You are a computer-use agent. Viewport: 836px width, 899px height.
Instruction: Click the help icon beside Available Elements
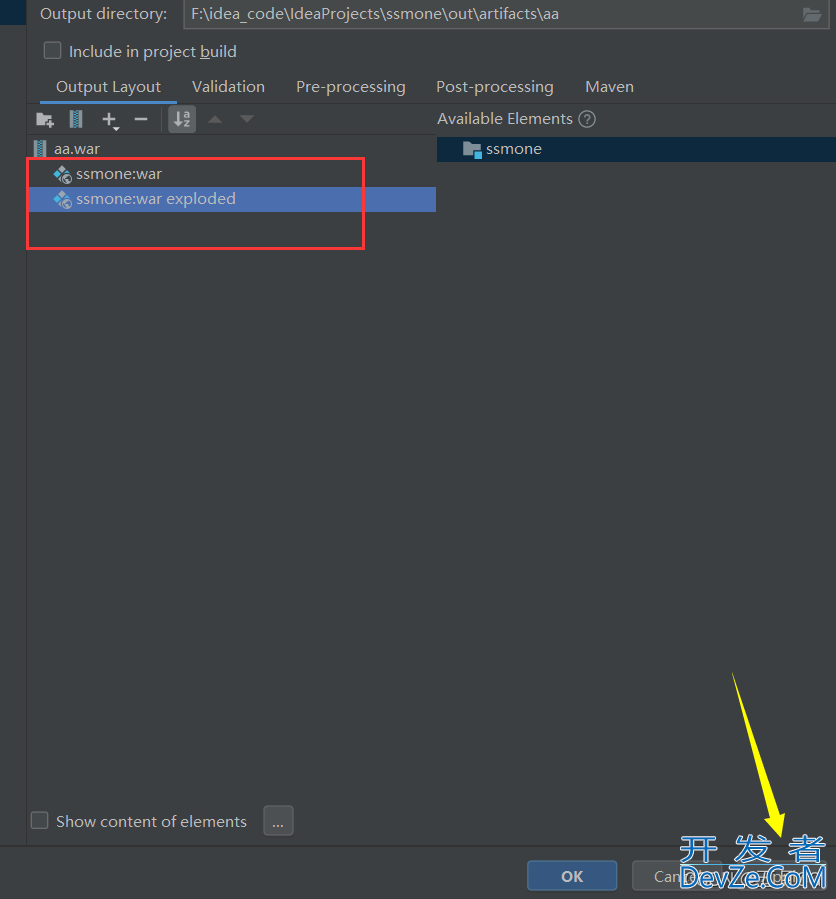pyautogui.click(x=587, y=119)
